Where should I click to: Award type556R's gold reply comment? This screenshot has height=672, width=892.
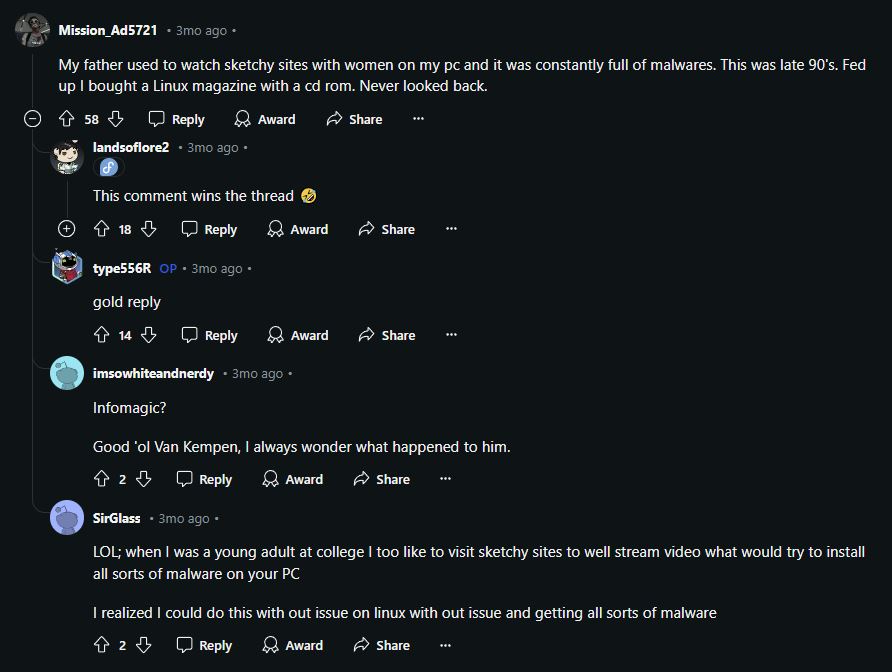point(298,335)
